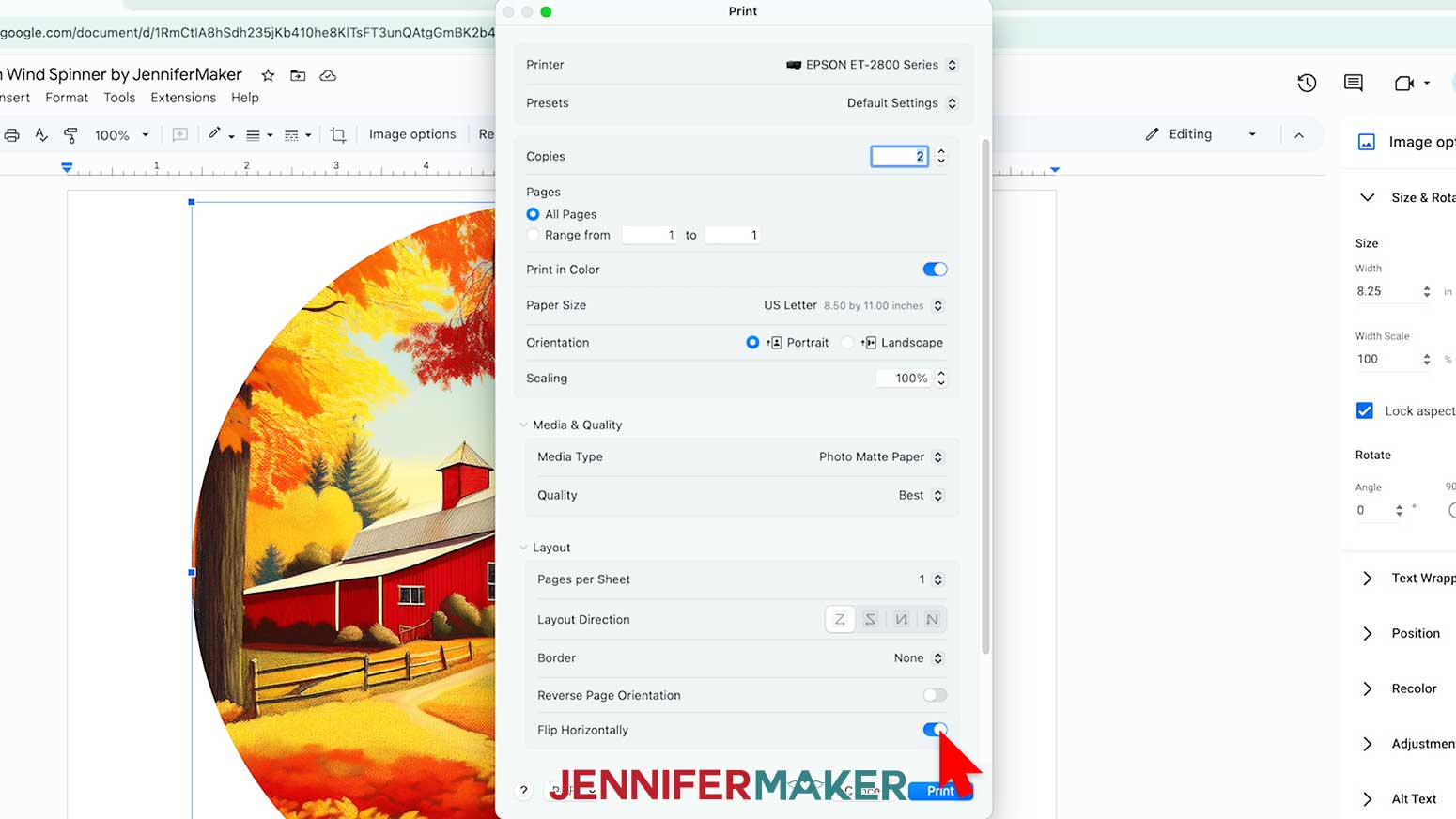Toggle Reverse Page Orientation switch

coord(935,695)
